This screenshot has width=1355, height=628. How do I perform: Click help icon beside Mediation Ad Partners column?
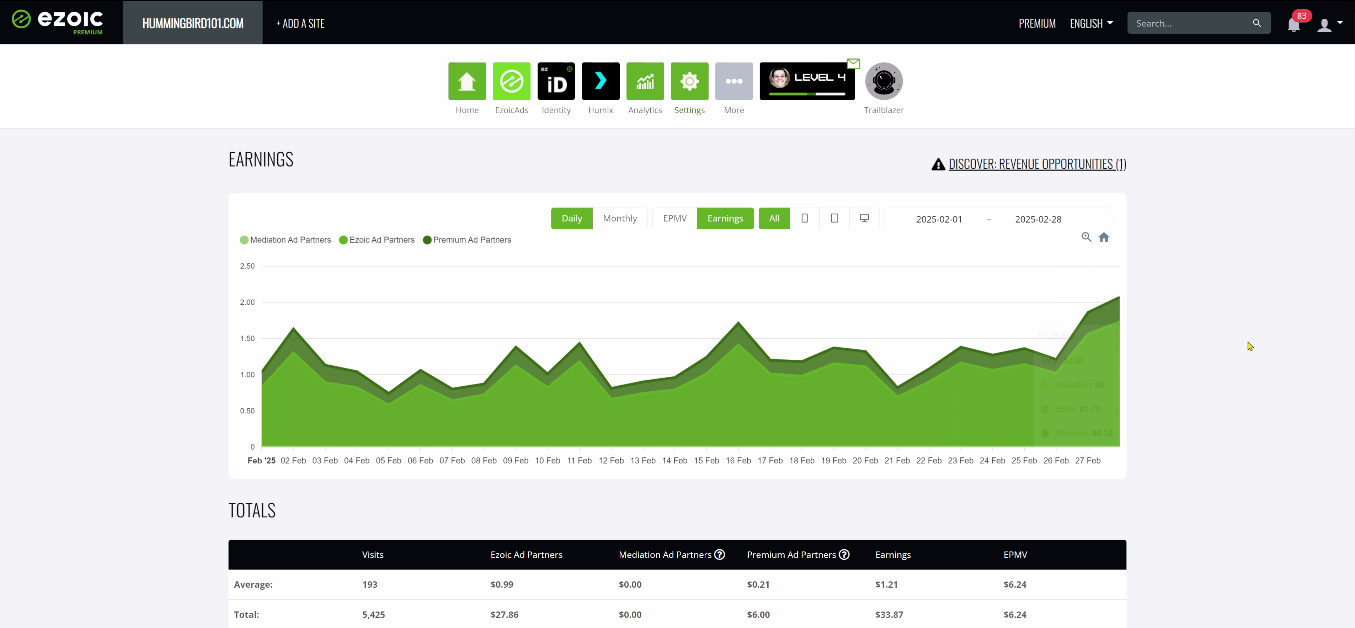coord(719,555)
